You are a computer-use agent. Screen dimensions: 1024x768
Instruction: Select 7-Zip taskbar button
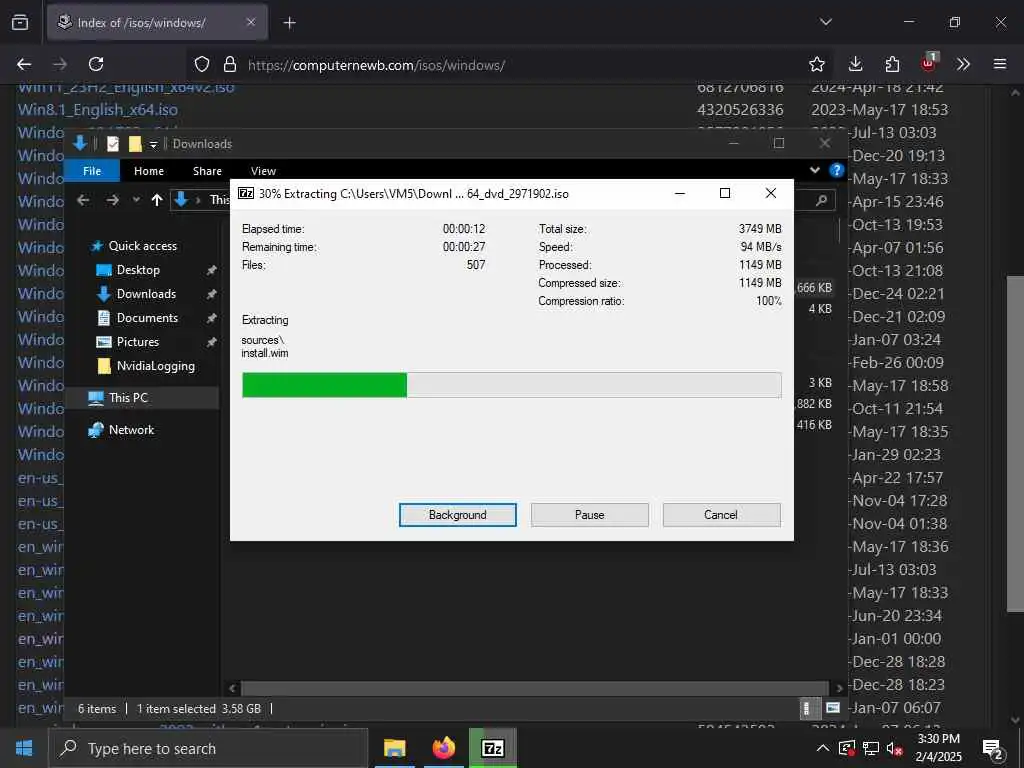[492, 748]
